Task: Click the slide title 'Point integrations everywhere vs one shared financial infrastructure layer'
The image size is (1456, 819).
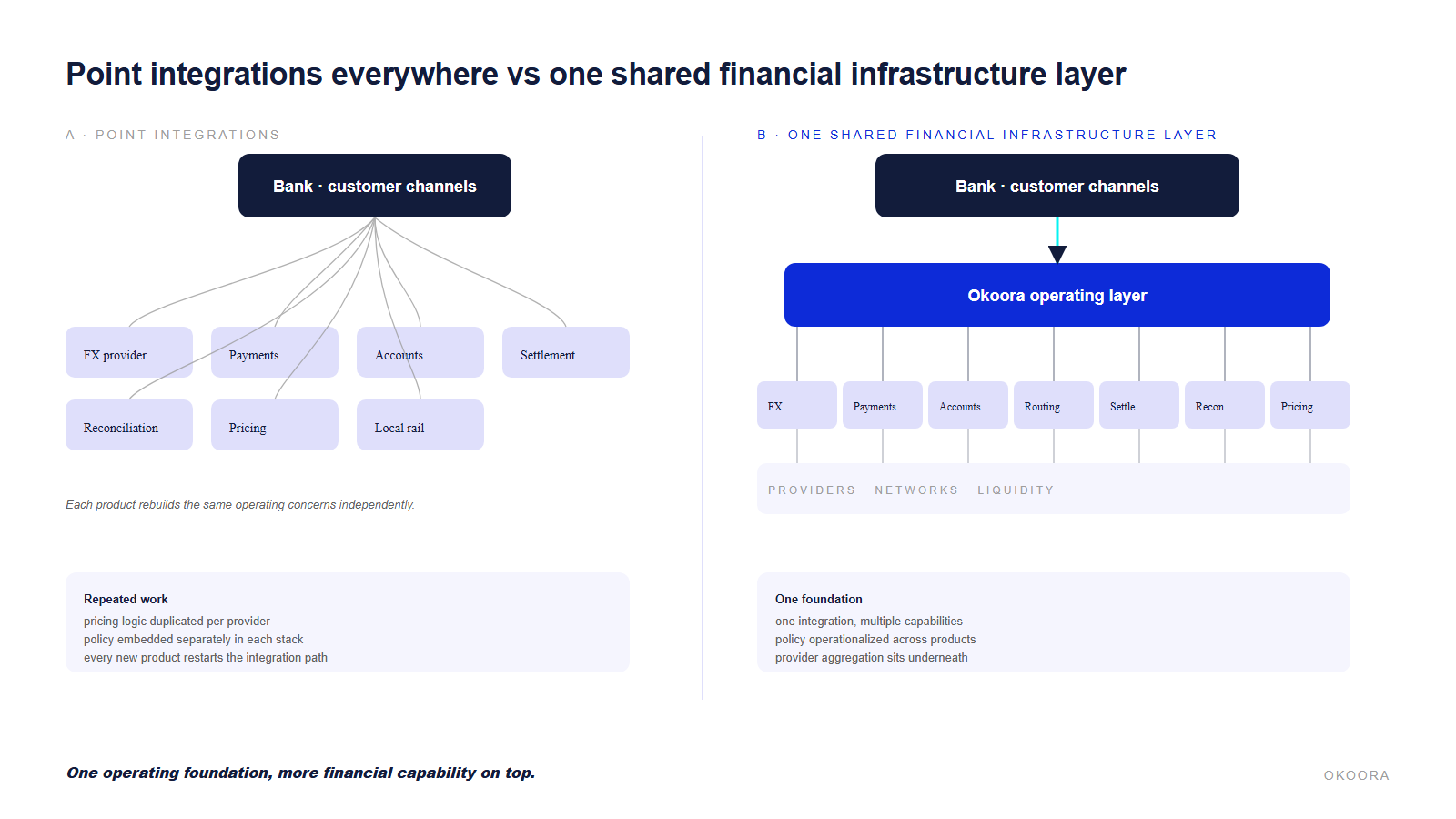Action: click(596, 75)
